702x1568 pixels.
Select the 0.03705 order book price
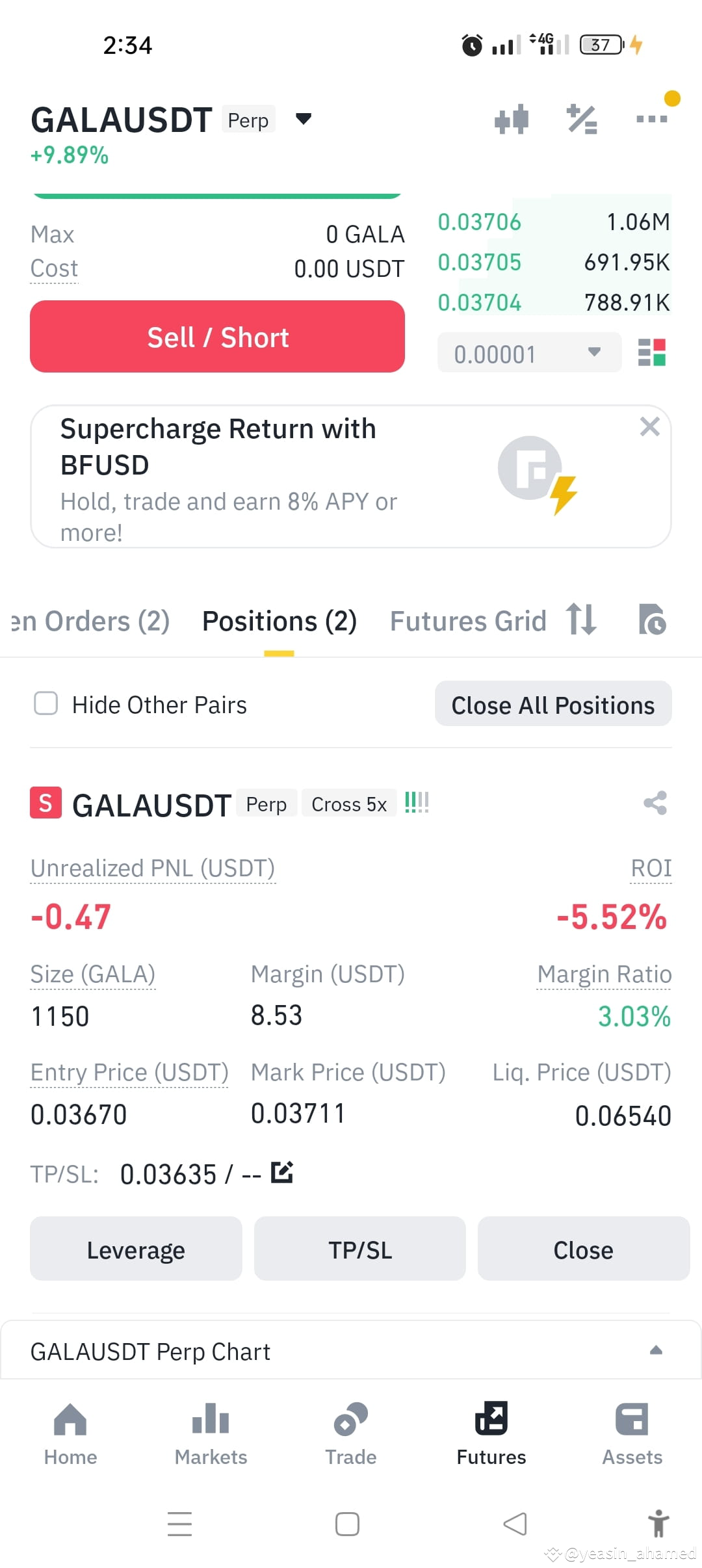[x=480, y=263]
